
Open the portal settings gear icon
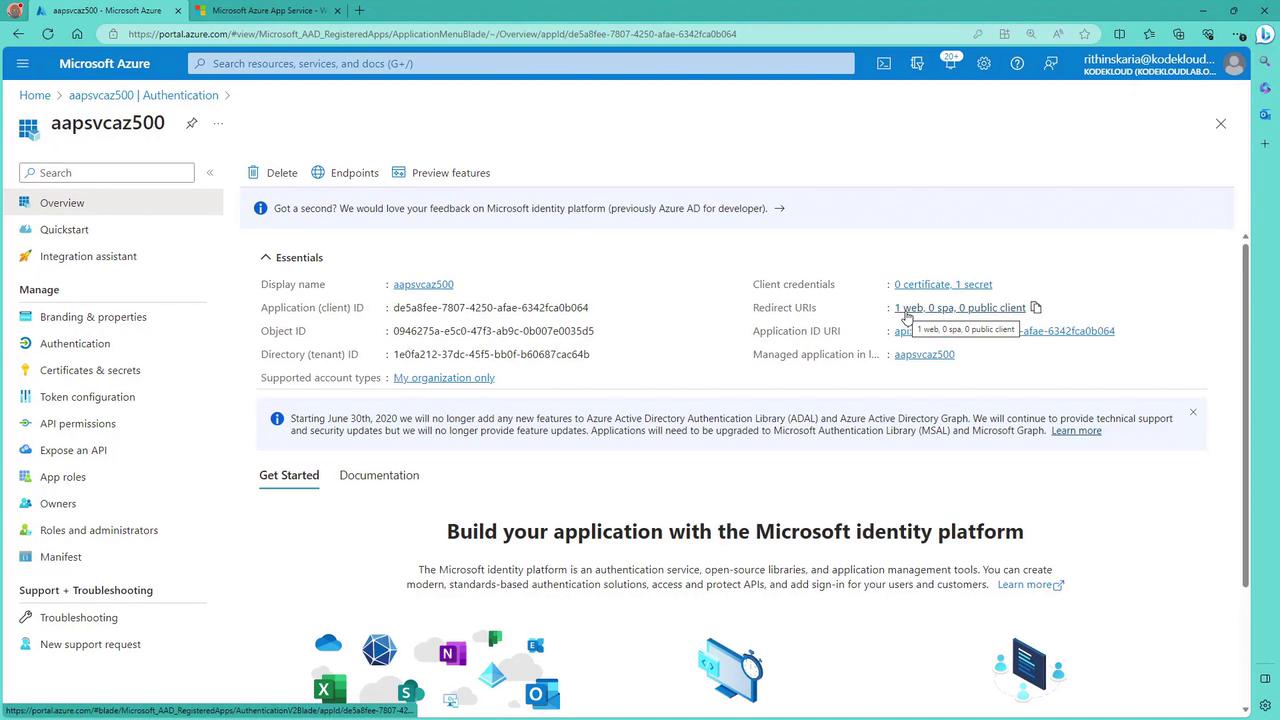click(x=984, y=63)
